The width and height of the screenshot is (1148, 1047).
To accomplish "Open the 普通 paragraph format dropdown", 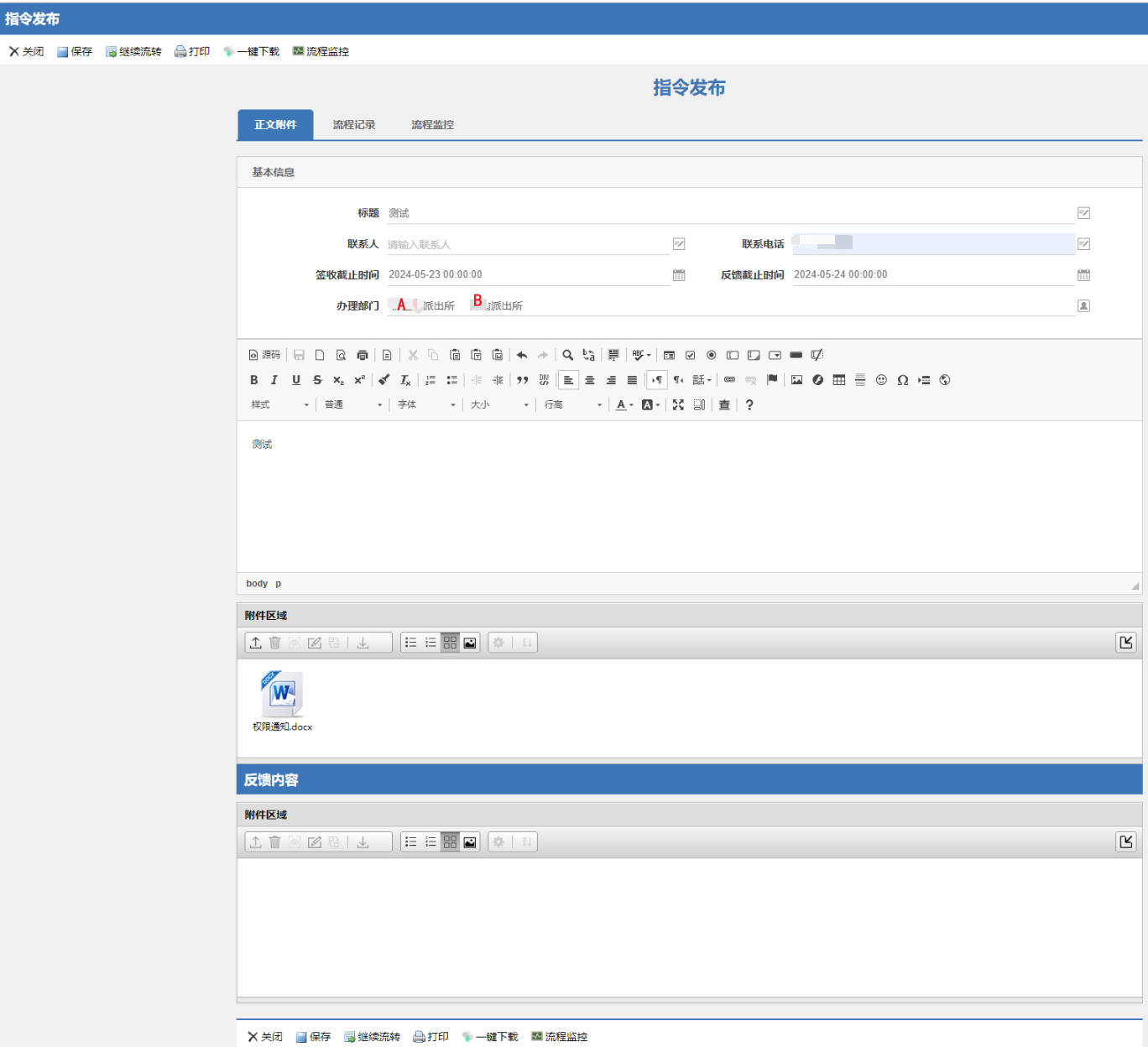I will pyautogui.click(x=353, y=405).
